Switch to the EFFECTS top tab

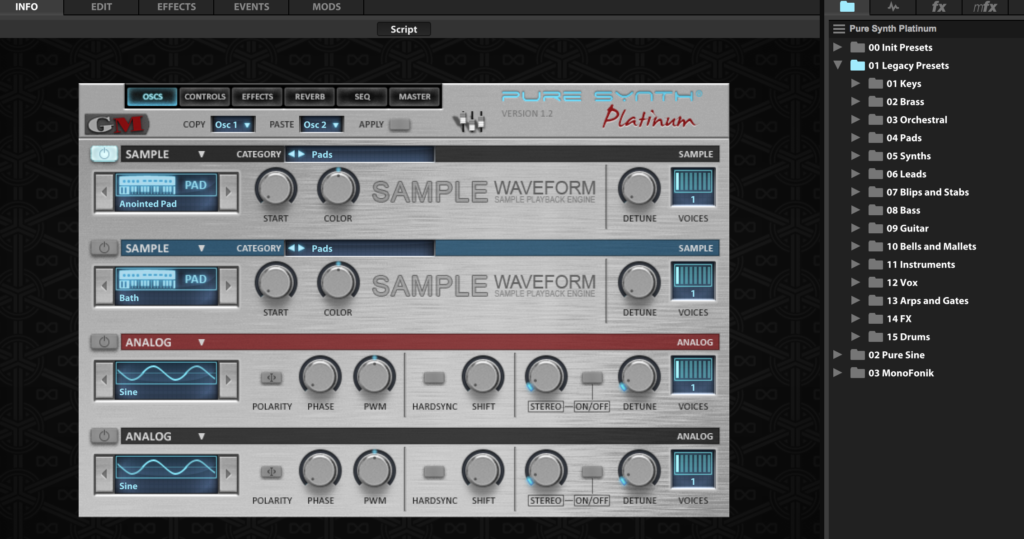click(176, 7)
